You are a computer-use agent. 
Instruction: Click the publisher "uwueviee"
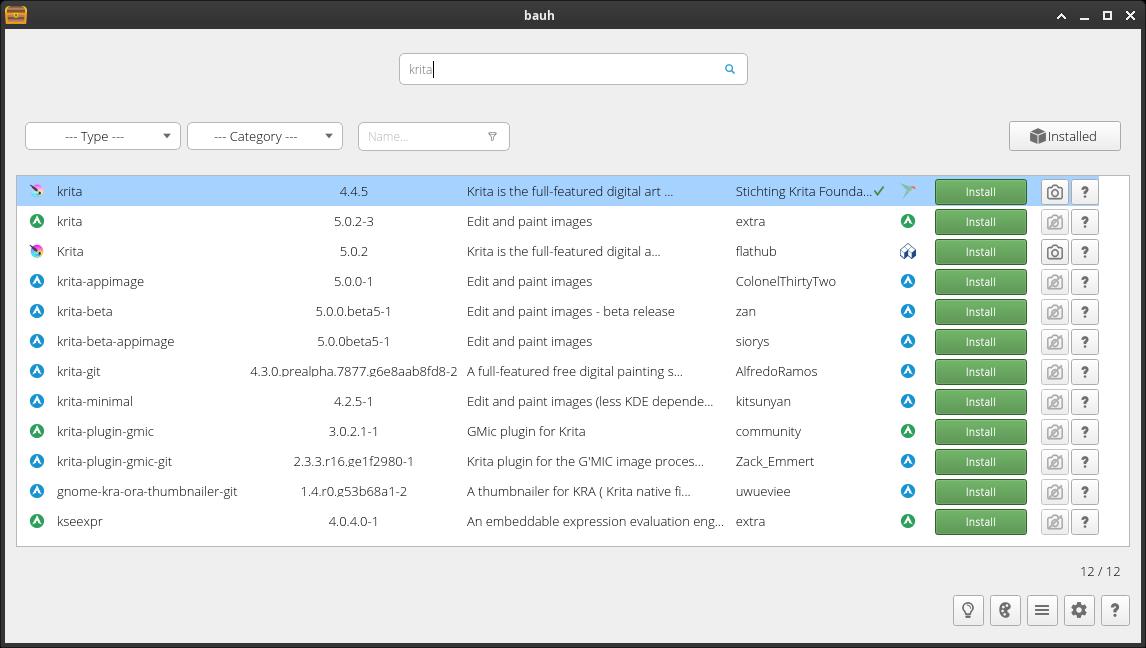click(763, 491)
